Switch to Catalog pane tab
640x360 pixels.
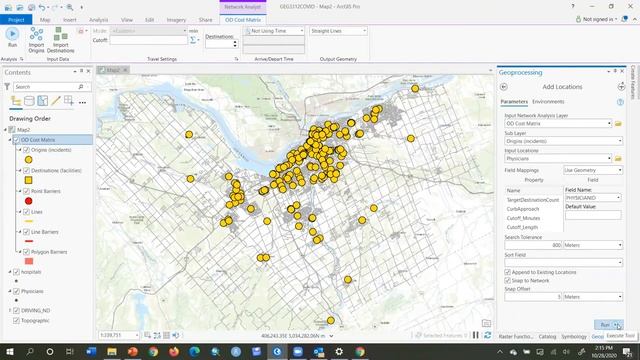point(547,337)
